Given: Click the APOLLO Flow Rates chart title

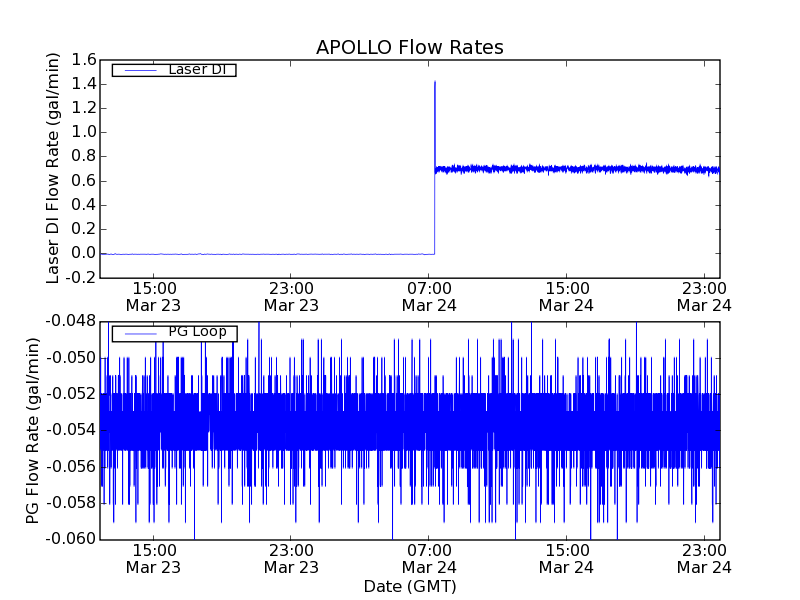Looking at the screenshot, I should pos(409,48).
